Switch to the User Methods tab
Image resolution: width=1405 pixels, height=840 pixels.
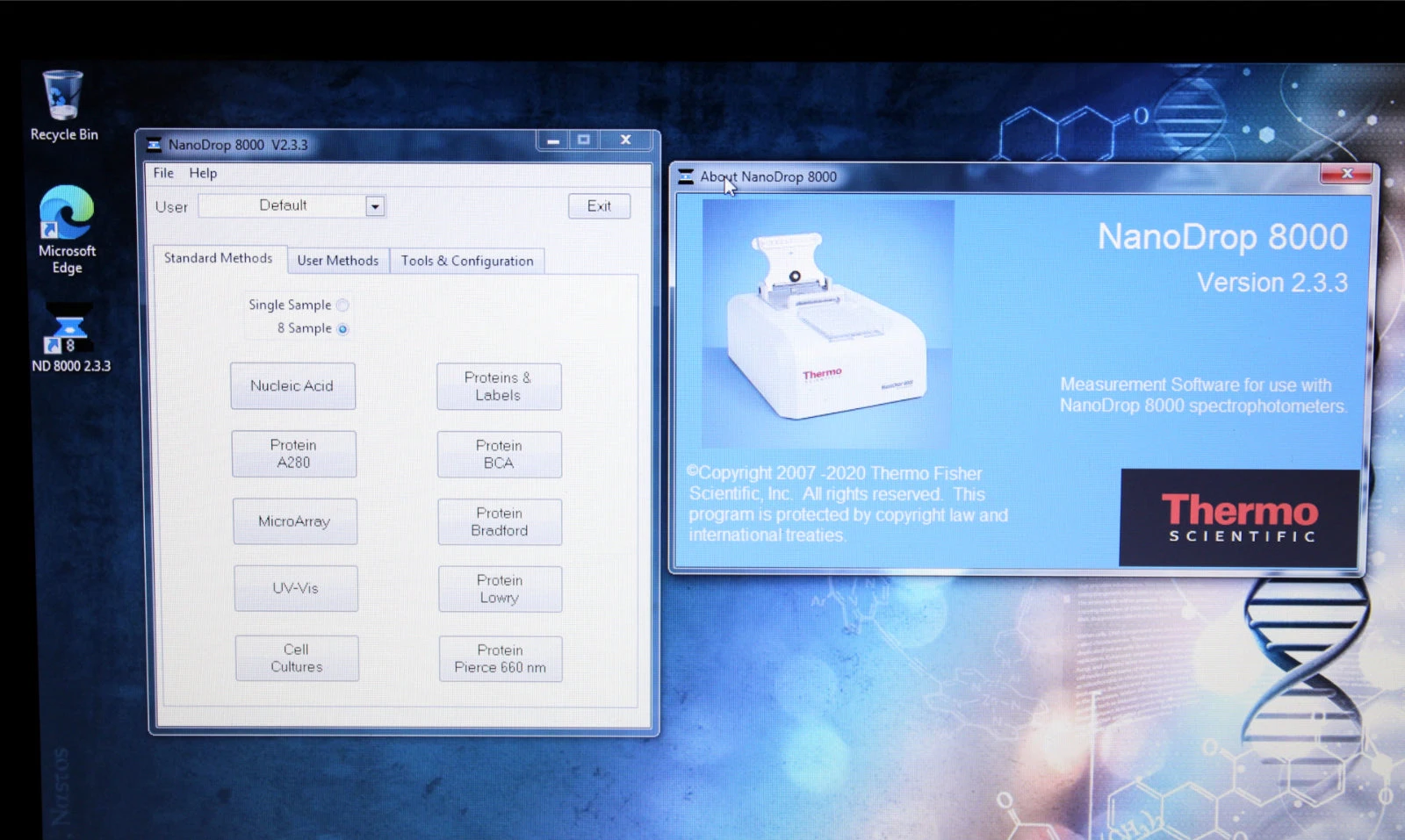pyautogui.click(x=338, y=261)
